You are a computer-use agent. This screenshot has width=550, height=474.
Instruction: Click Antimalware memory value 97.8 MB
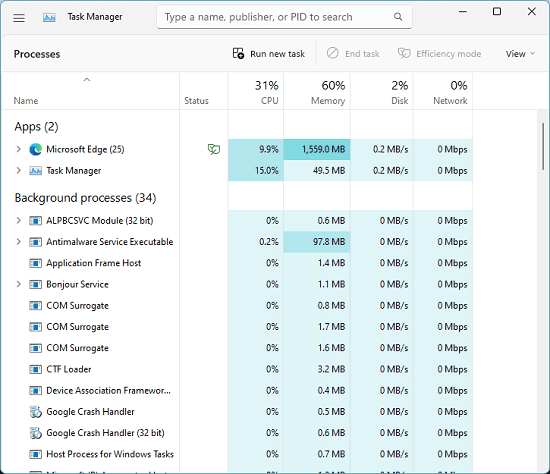point(329,242)
